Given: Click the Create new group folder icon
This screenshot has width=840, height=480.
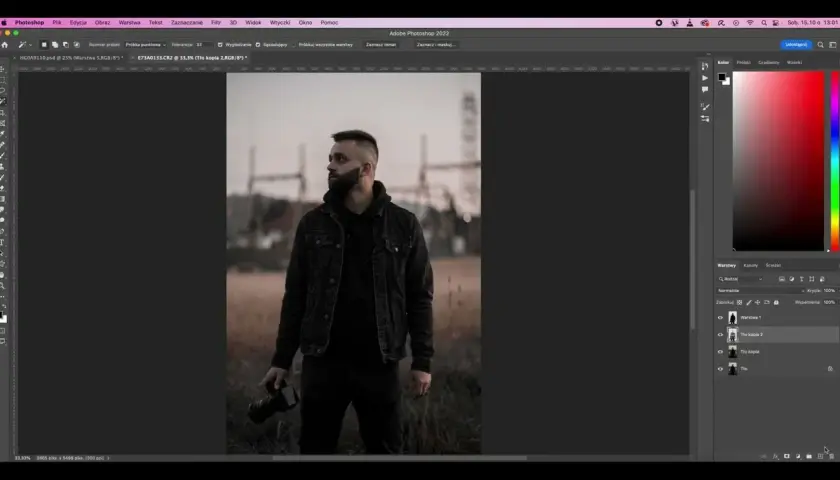Looking at the screenshot, I should tap(809, 456).
